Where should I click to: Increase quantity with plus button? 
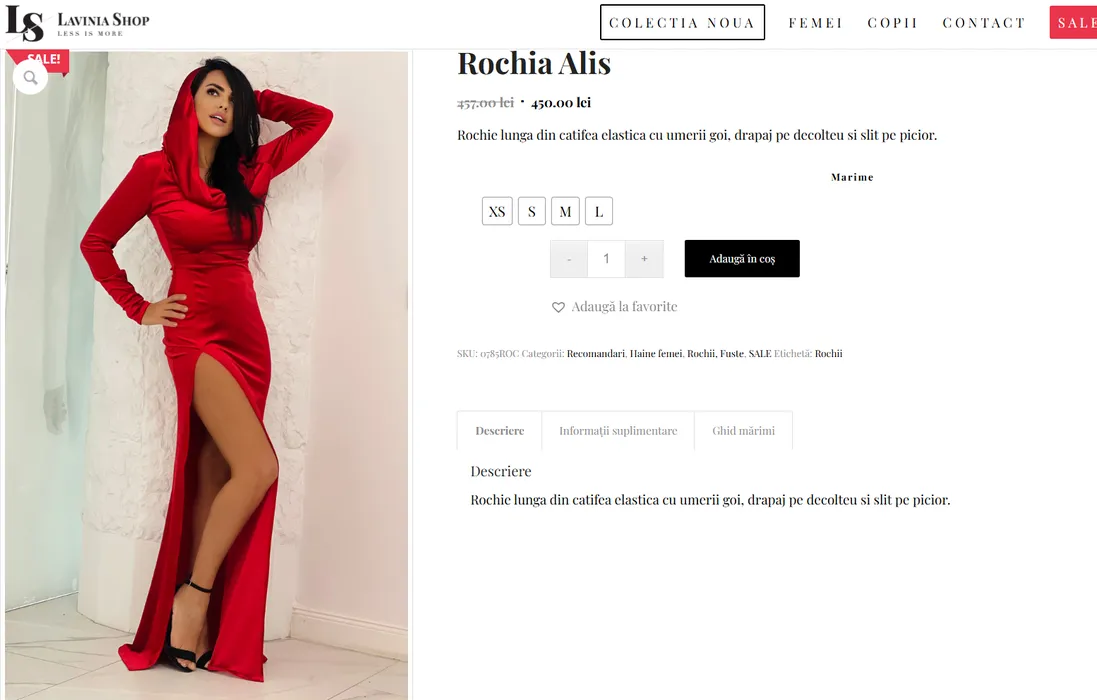coord(644,259)
